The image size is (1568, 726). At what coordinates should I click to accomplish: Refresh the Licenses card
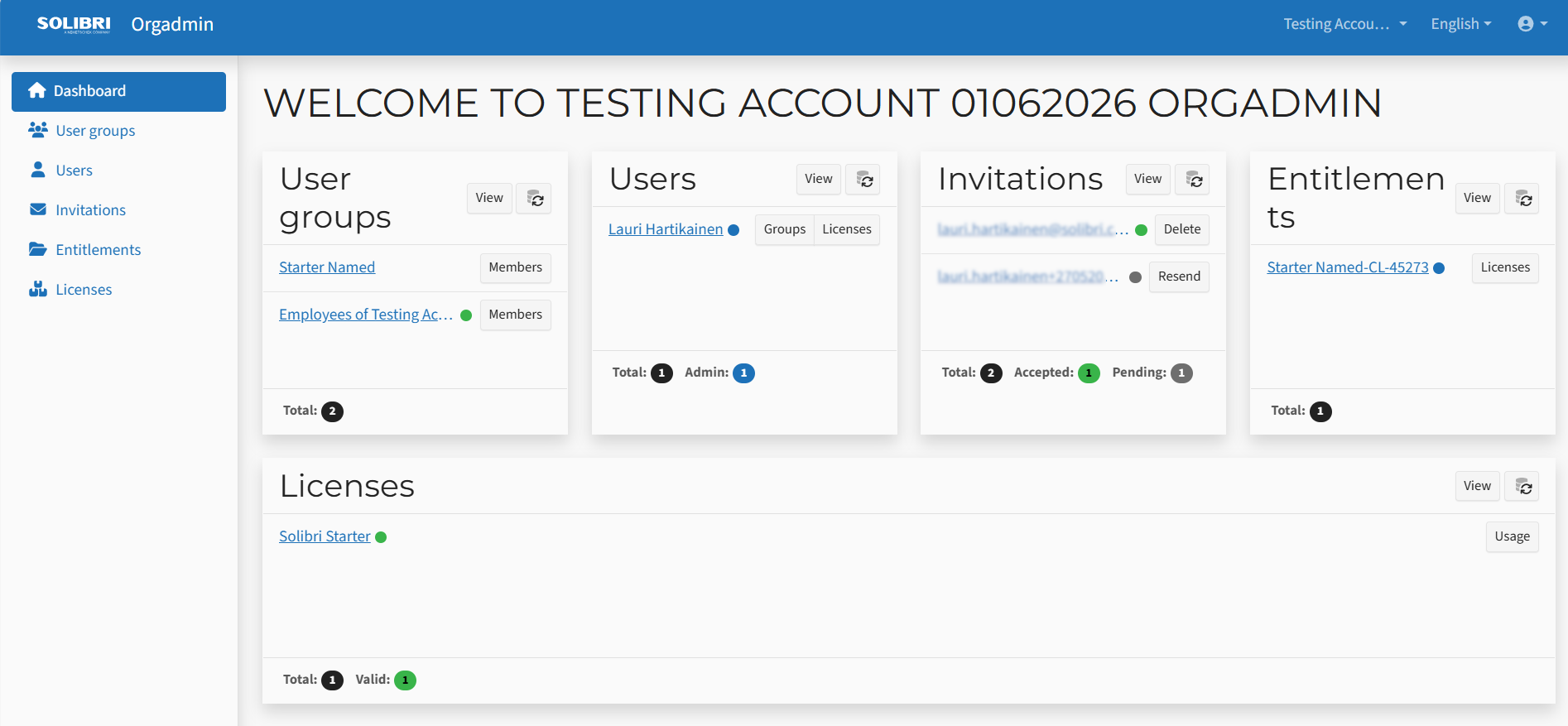click(1522, 487)
